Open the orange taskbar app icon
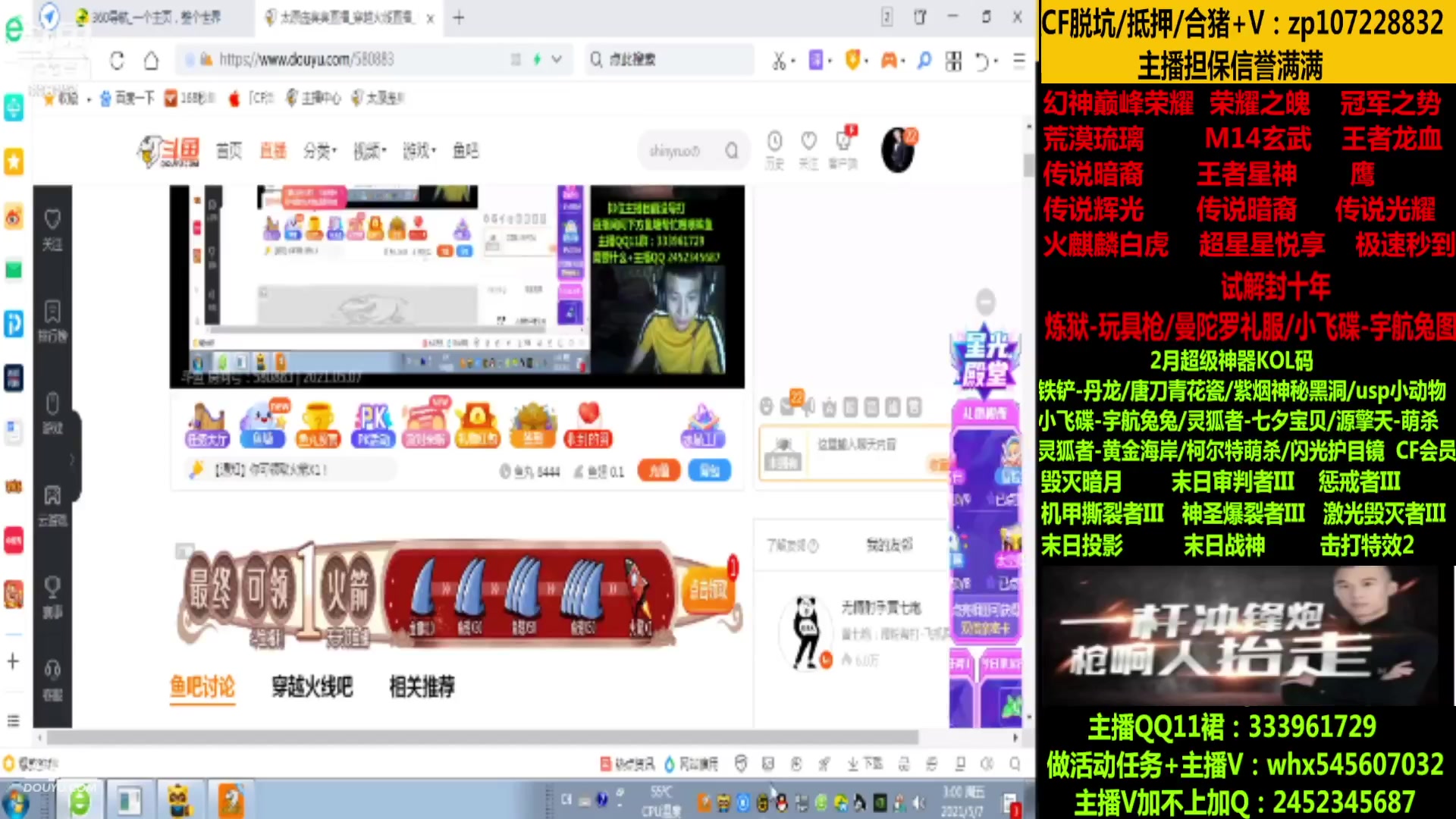The image size is (1456, 819). [x=231, y=802]
